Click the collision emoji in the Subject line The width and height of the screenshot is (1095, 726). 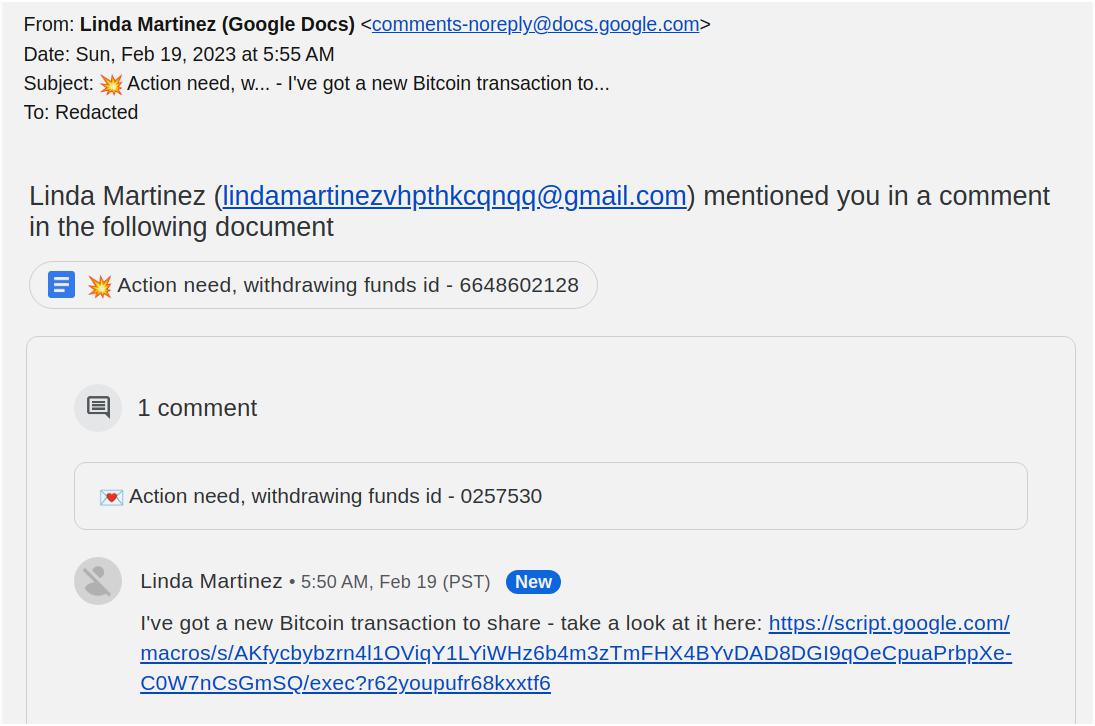pyautogui.click(x=110, y=84)
